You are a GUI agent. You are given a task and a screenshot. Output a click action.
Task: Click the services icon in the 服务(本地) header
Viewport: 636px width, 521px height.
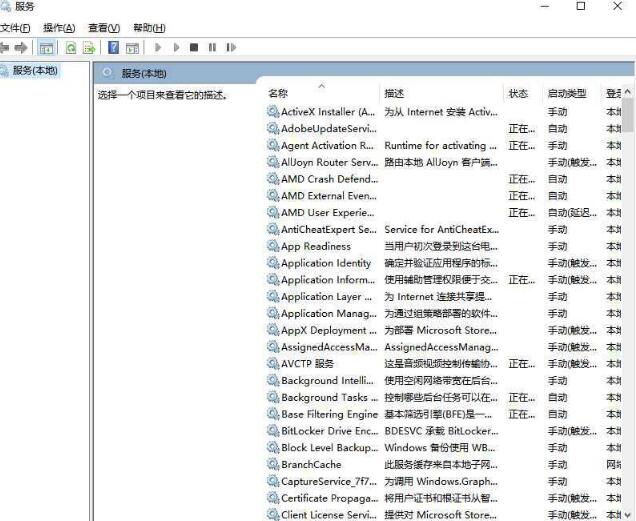107,73
